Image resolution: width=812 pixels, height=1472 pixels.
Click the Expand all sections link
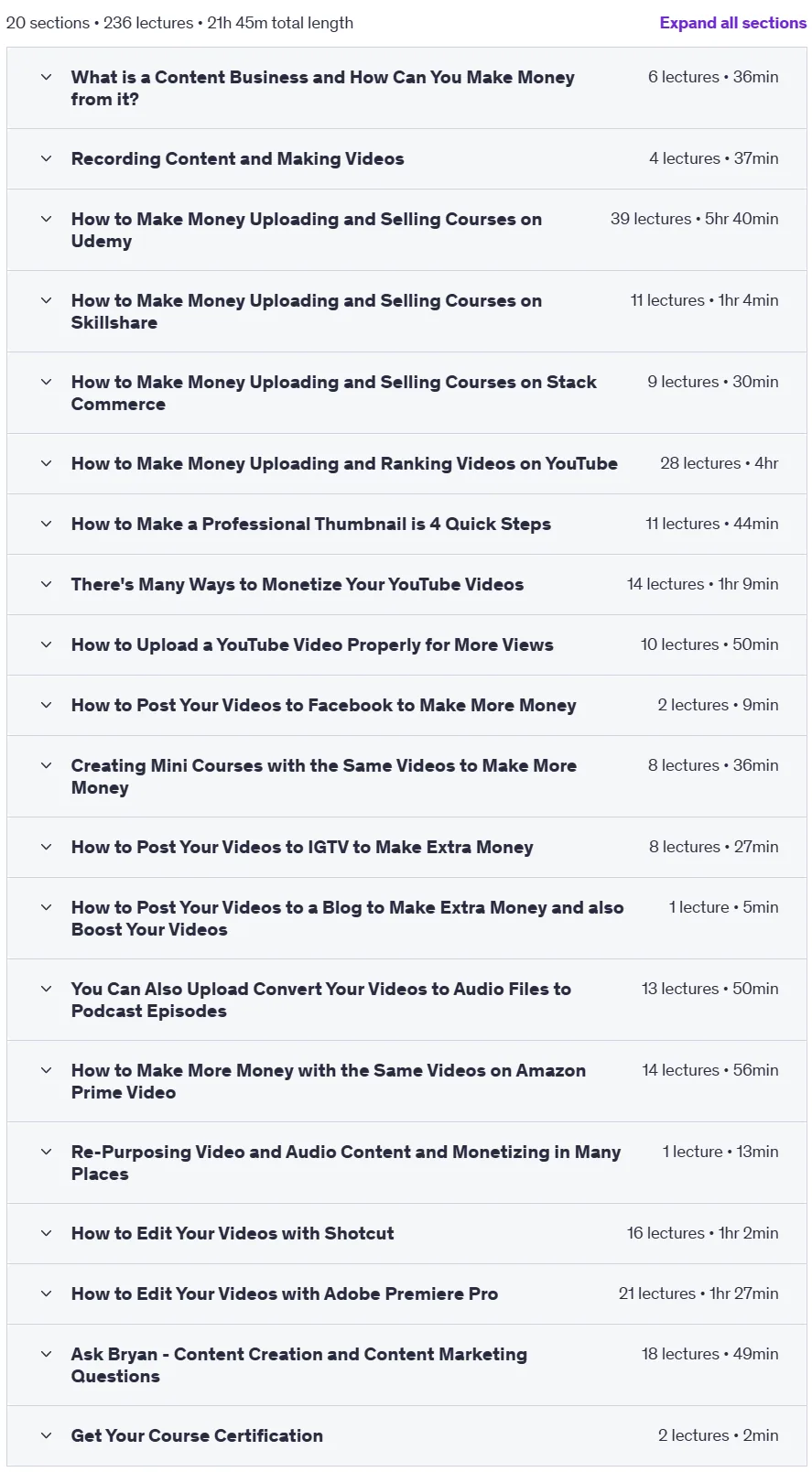tap(732, 23)
